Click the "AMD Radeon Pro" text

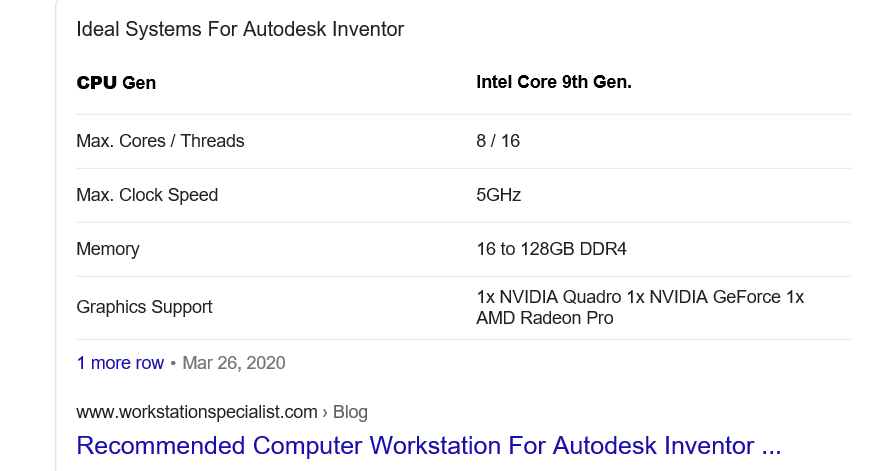(x=545, y=318)
